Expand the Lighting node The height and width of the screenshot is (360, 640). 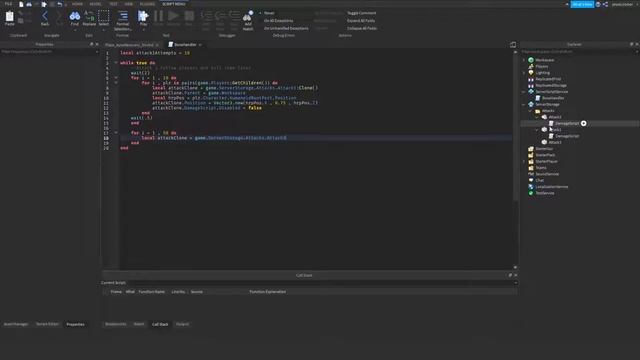pyautogui.click(x=524, y=73)
